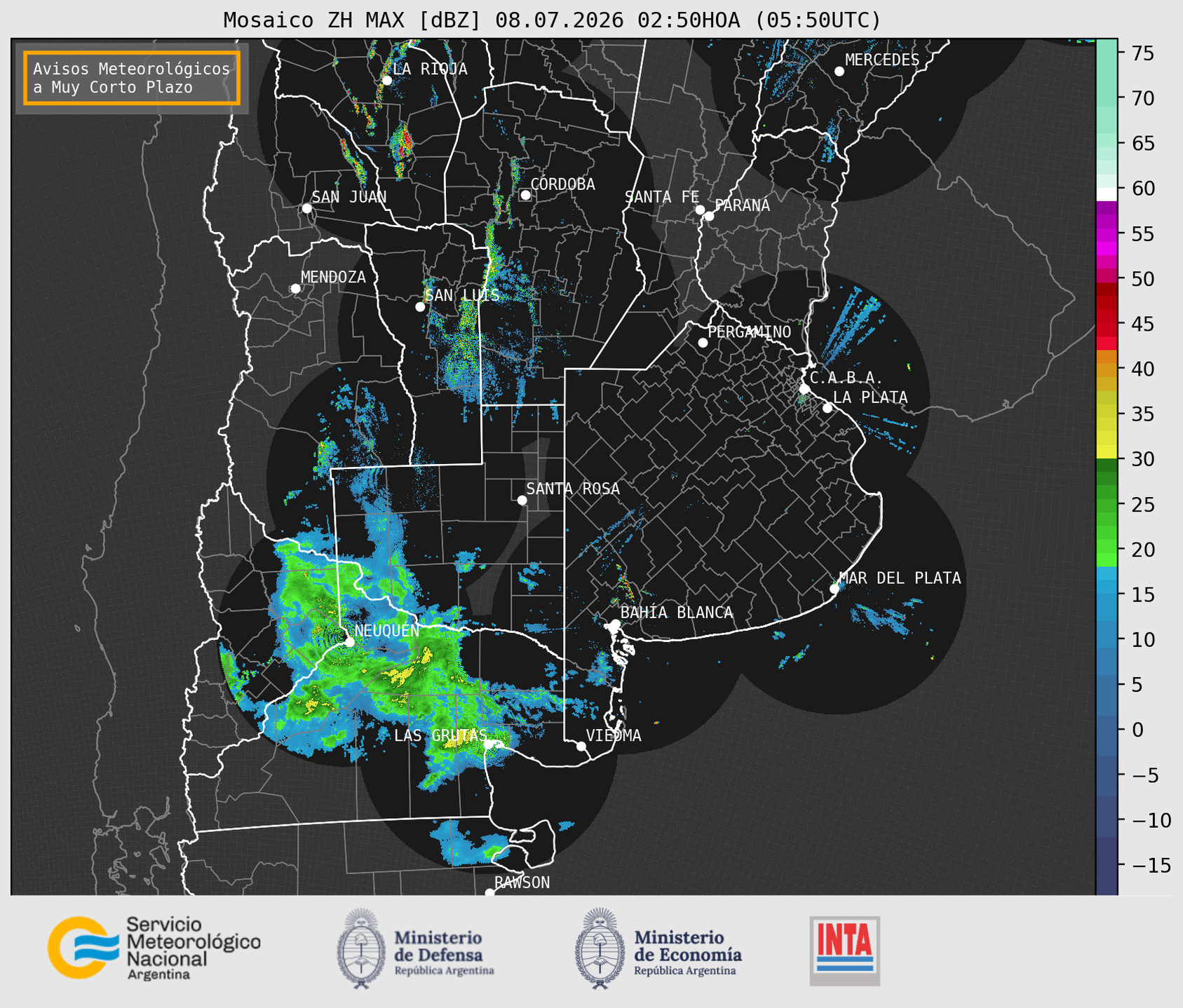
Task: Click the SANTA ROSA city label
Action: click(573, 489)
